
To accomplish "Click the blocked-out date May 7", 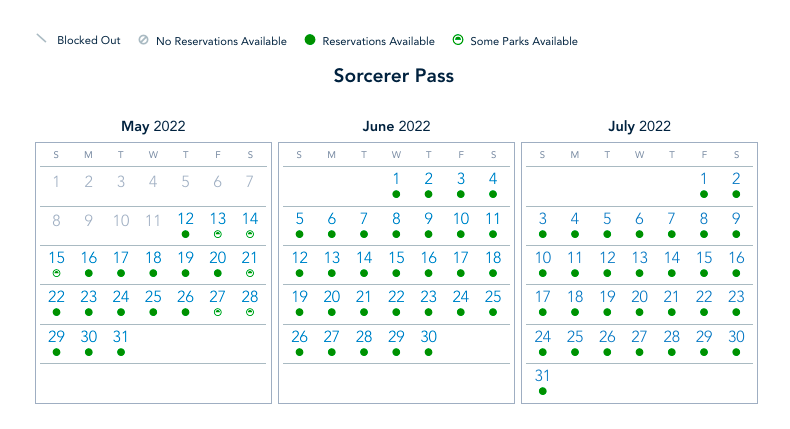I will (250, 181).
